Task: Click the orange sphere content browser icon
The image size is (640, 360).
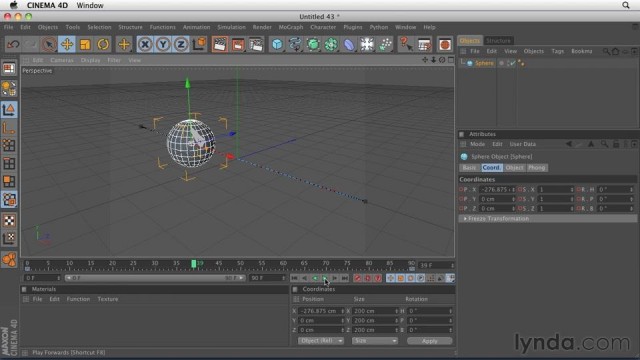Action: click(445, 44)
